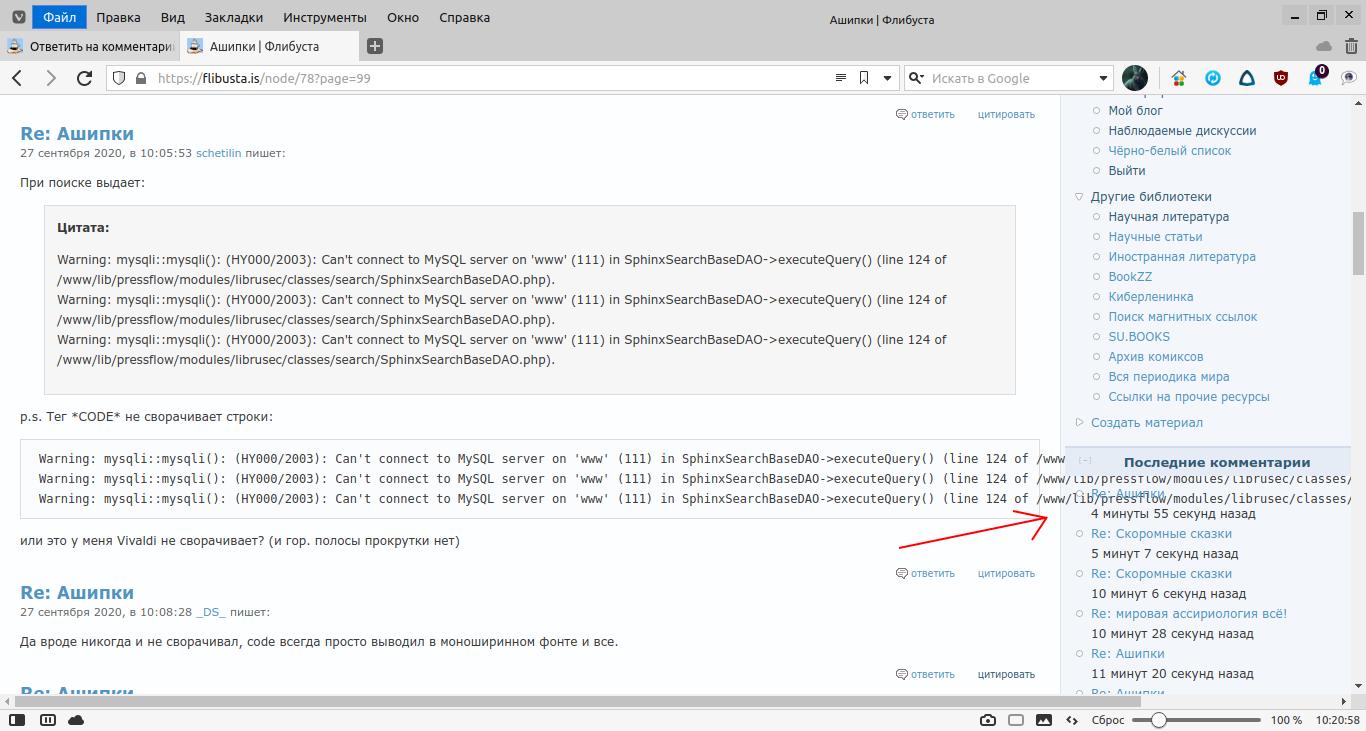Click the capture page camera icon

pyautogui.click(x=988, y=720)
